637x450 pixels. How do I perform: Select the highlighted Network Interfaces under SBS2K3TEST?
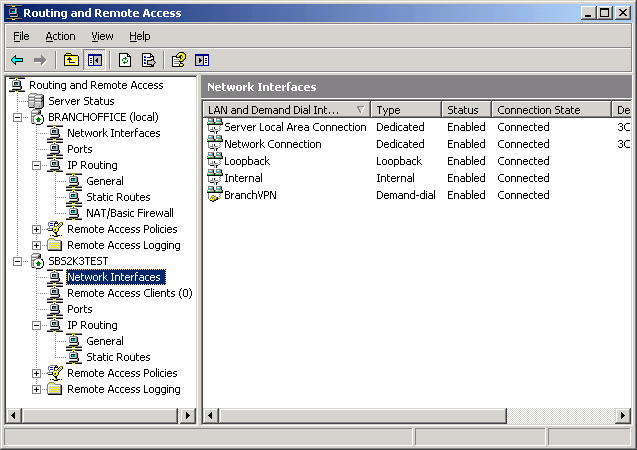116,277
